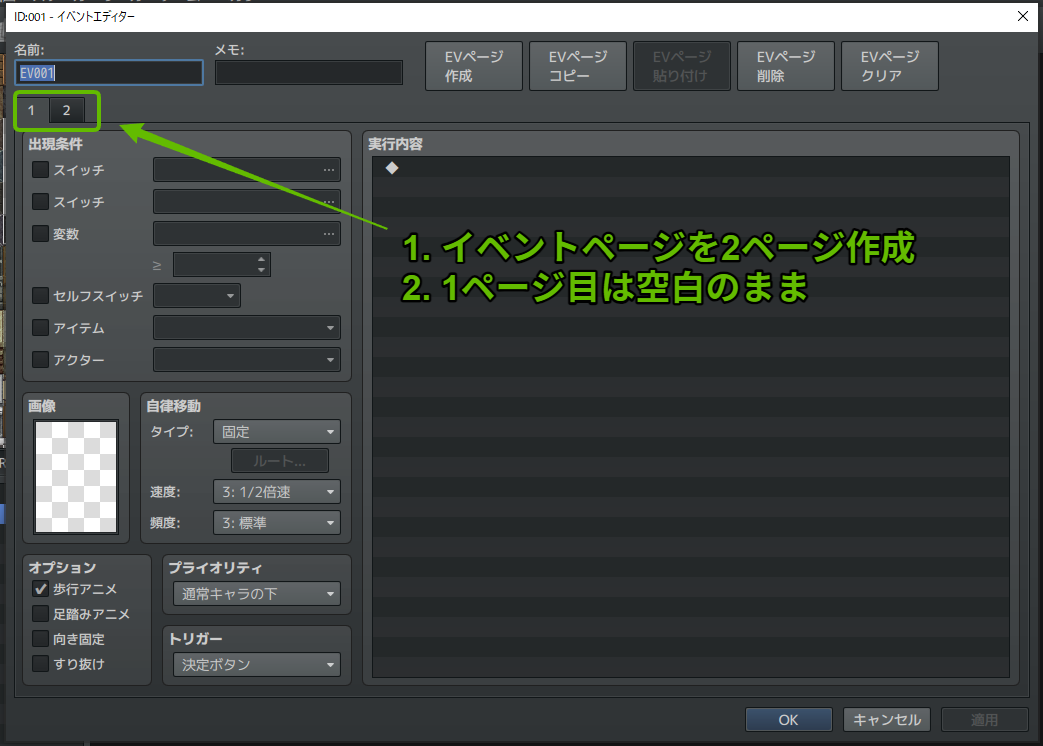Click the EVページクリア (clear EV page) button
The width and height of the screenshot is (1043, 746).
tap(889, 65)
